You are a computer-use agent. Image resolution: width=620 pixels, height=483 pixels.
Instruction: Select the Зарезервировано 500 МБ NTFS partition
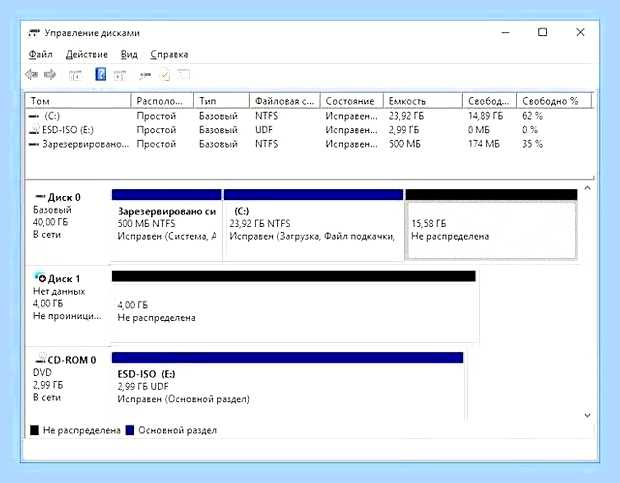coord(166,225)
